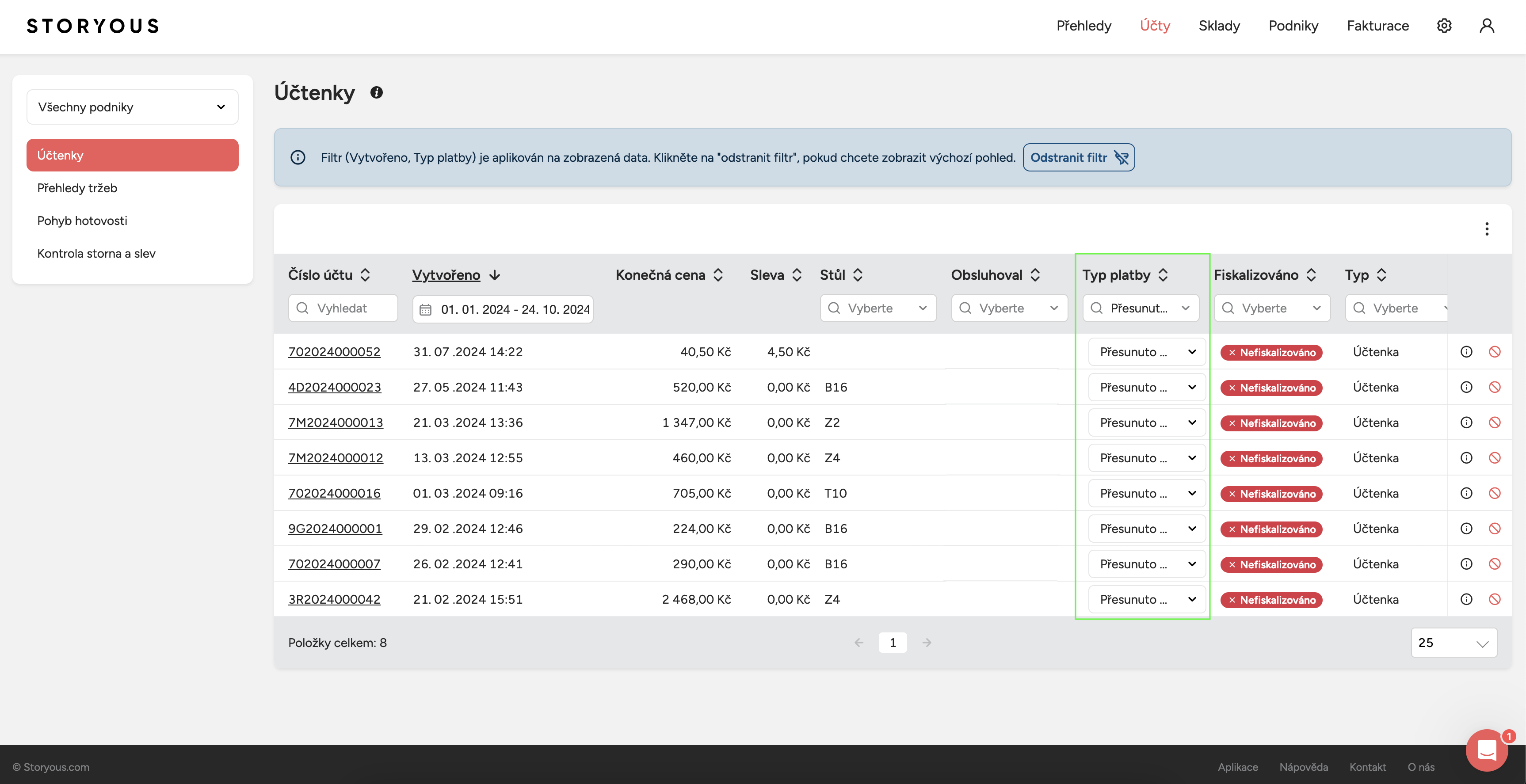Click the Vyhledat search field
The width and height of the screenshot is (1526, 784).
point(343,308)
